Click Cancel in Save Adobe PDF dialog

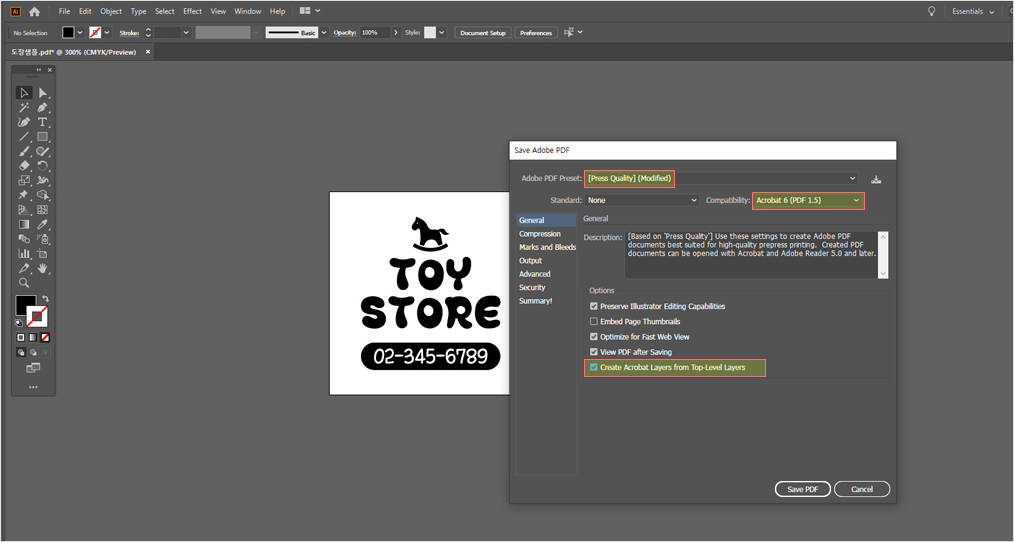point(862,489)
